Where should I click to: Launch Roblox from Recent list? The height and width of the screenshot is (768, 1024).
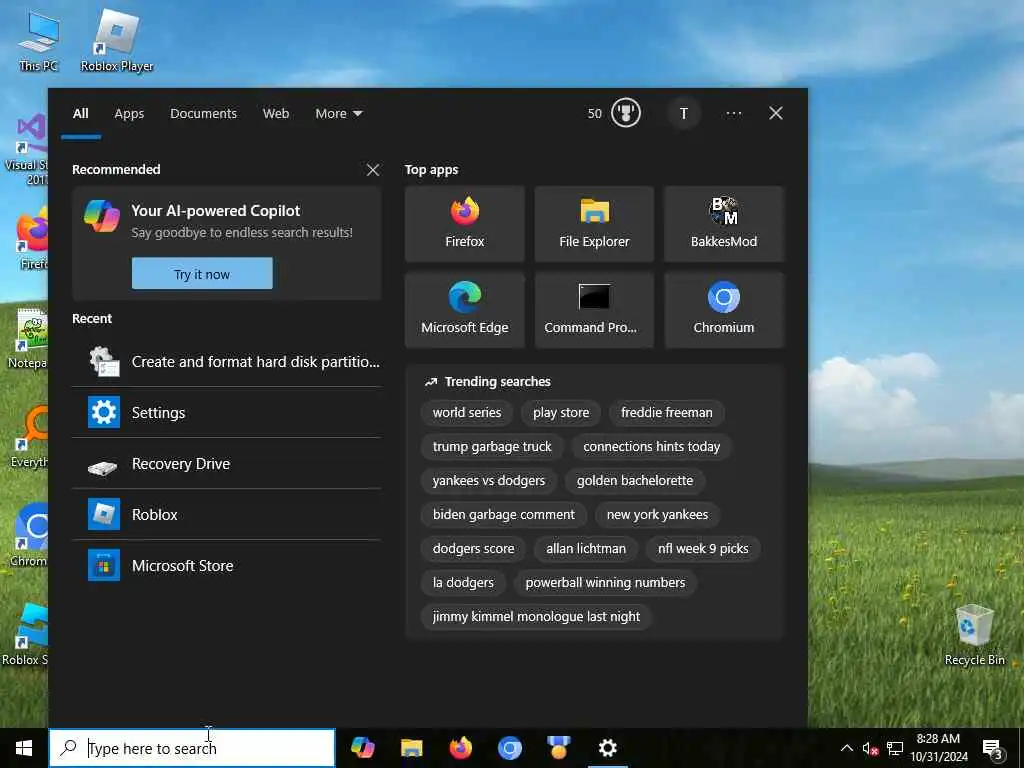coord(227,515)
